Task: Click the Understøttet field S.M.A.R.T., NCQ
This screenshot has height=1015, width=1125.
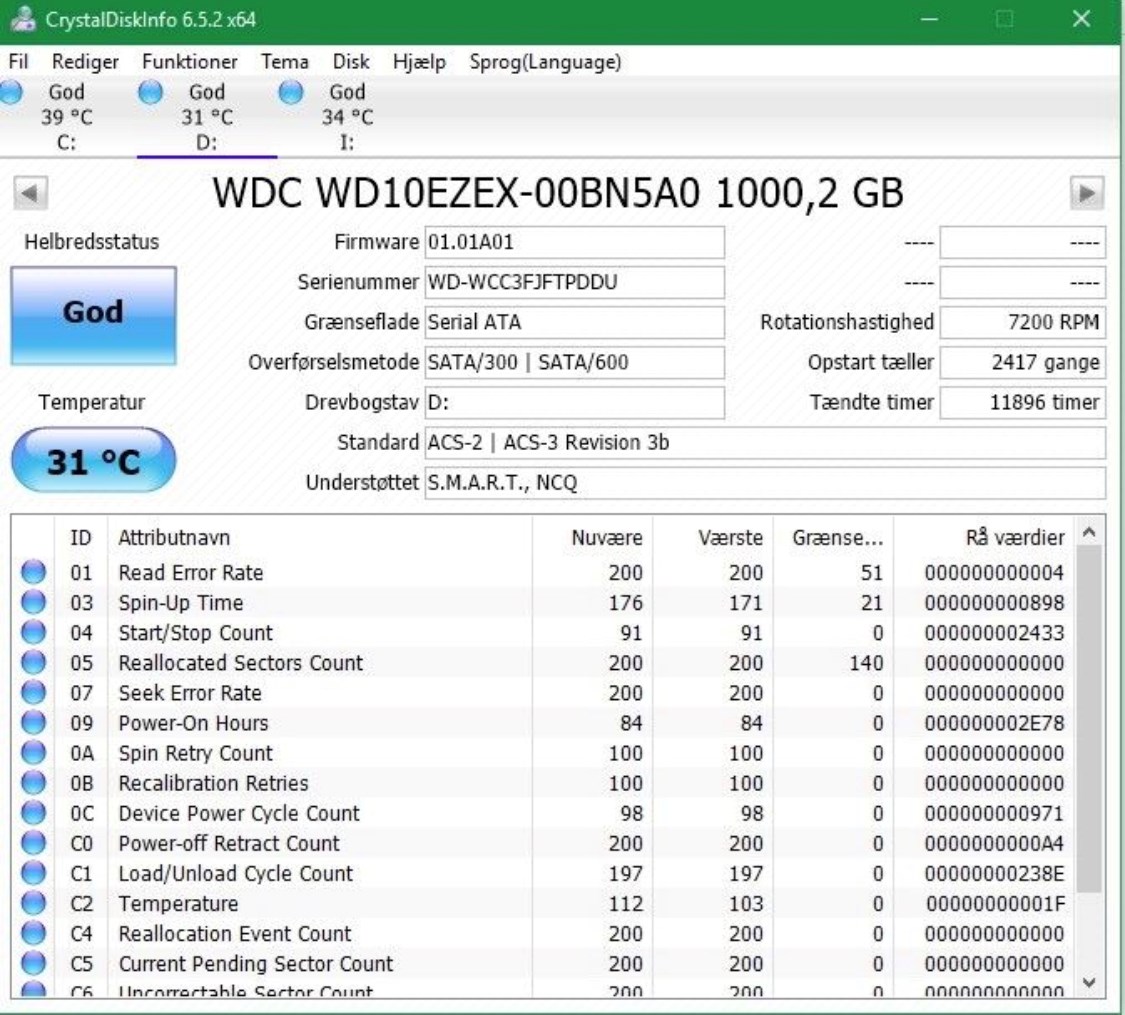Action: tap(765, 483)
